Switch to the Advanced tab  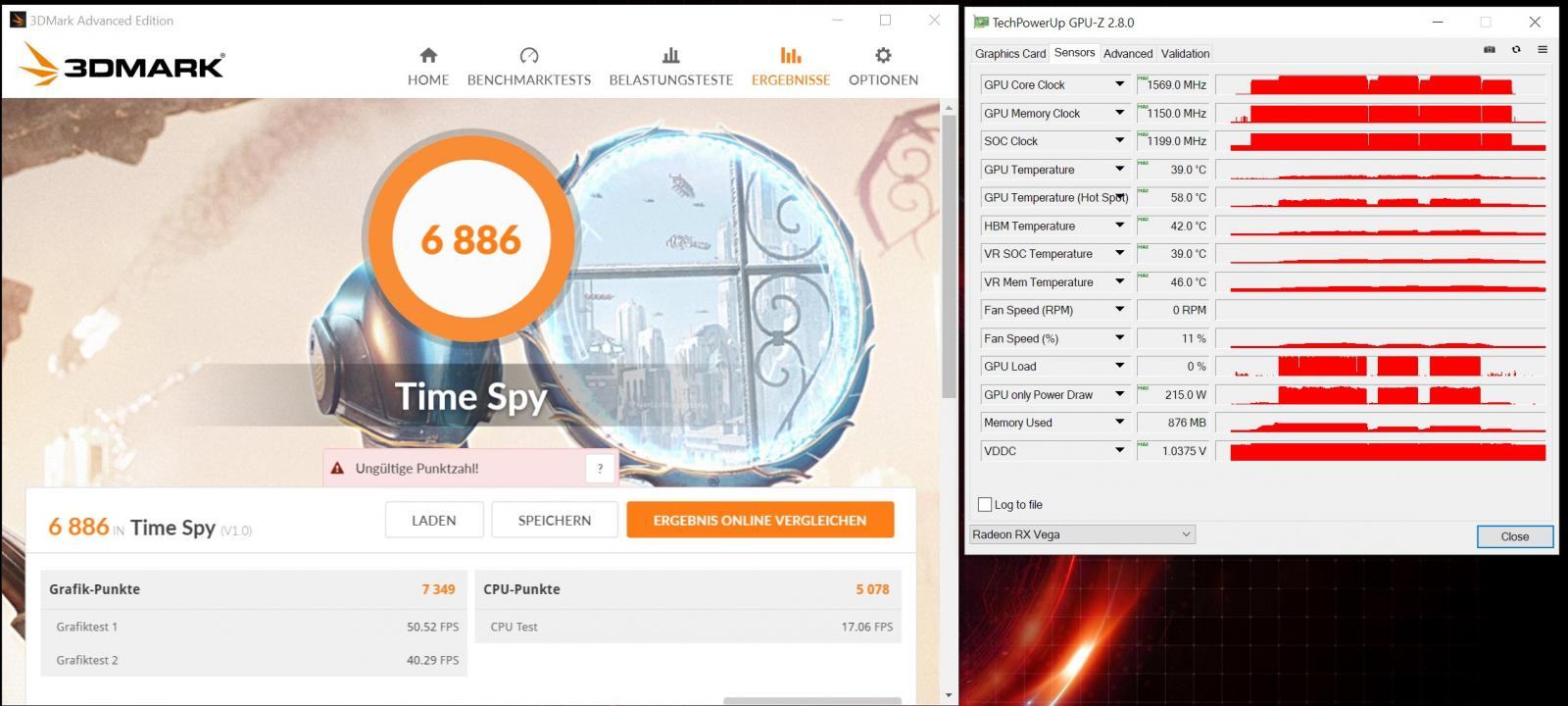point(1128,54)
